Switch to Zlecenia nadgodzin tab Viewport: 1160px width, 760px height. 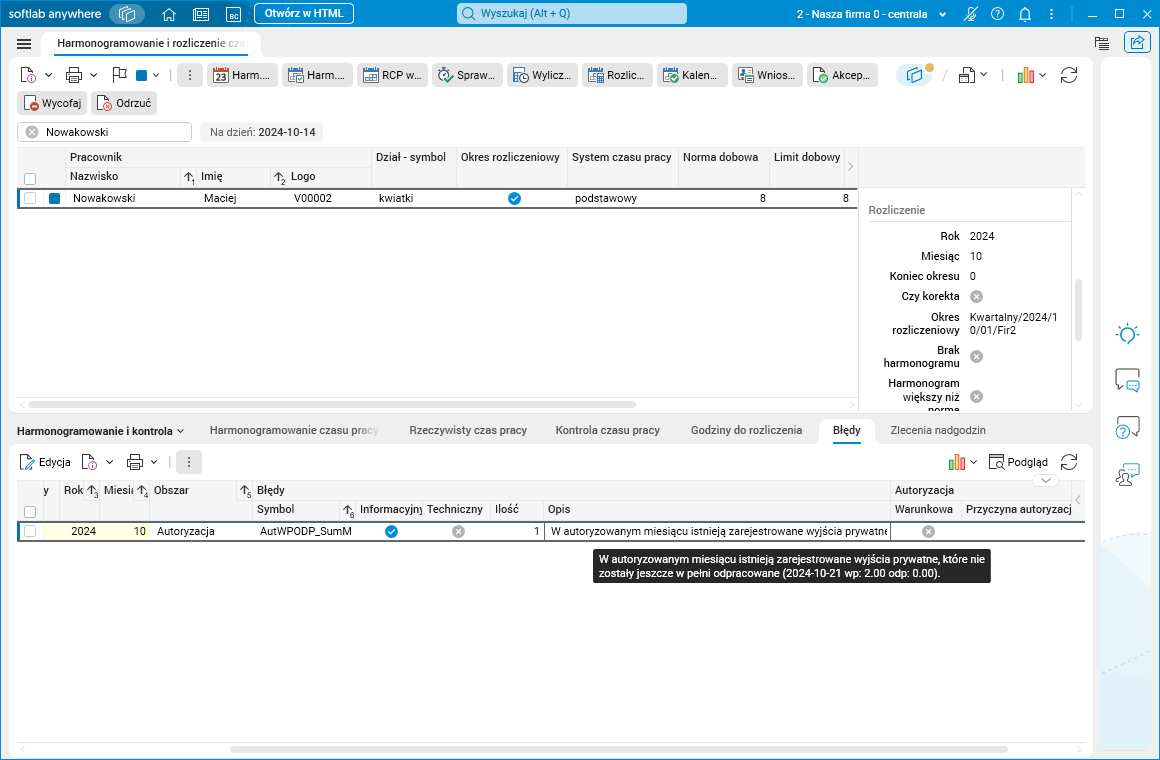[x=938, y=430]
